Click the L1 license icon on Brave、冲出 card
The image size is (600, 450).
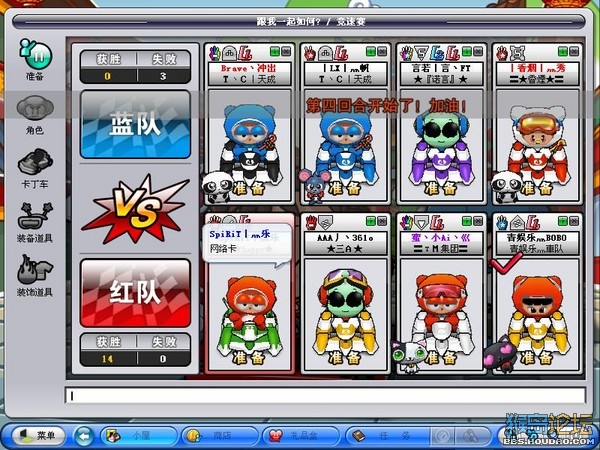tap(245, 53)
